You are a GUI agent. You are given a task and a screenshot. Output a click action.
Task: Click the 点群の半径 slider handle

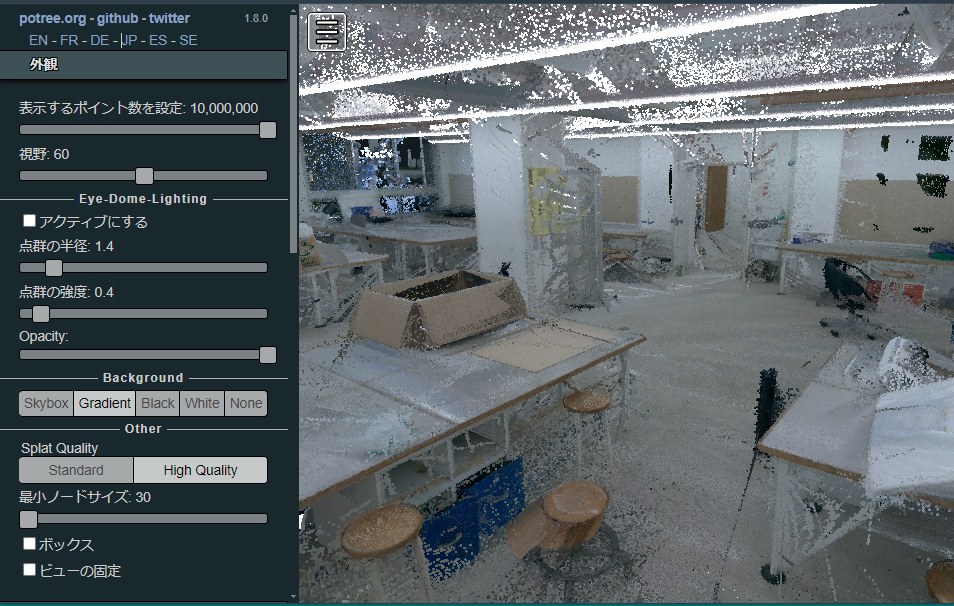click(x=54, y=268)
